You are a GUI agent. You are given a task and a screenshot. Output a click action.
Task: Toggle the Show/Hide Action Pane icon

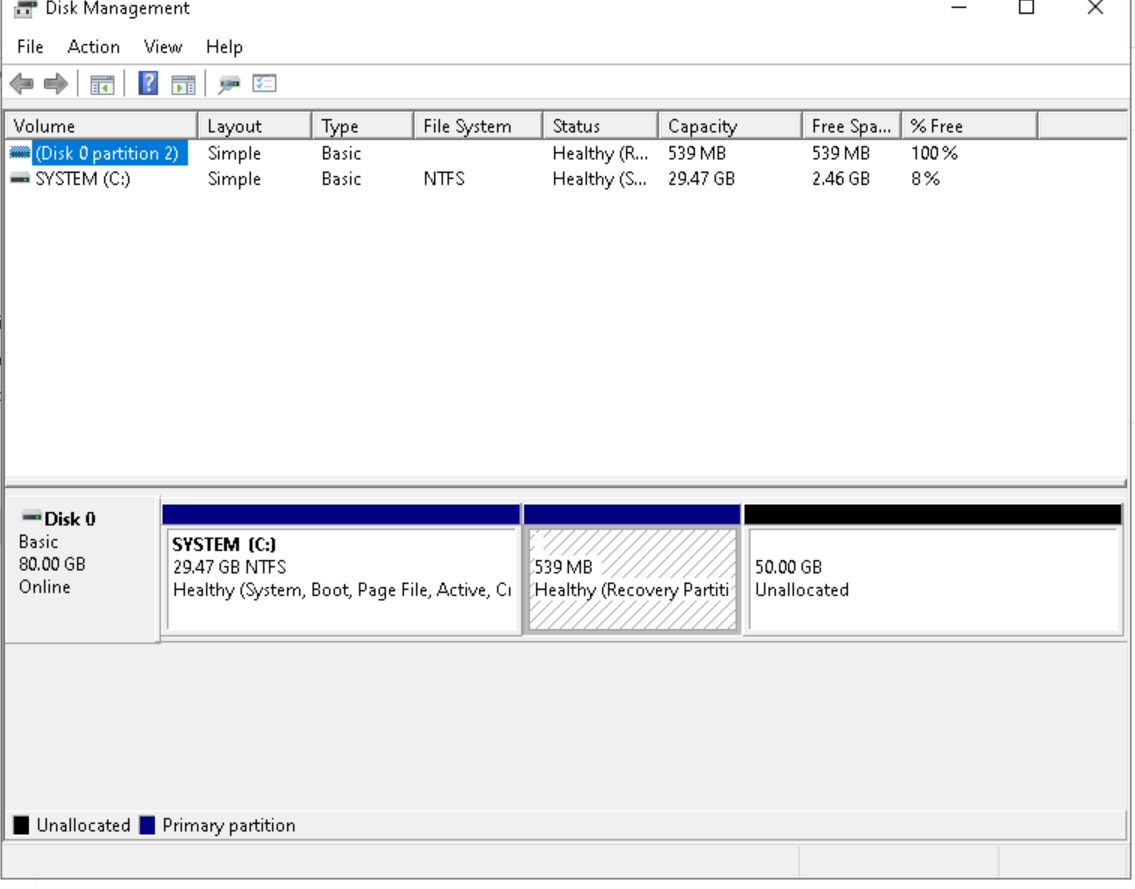(182, 85)
